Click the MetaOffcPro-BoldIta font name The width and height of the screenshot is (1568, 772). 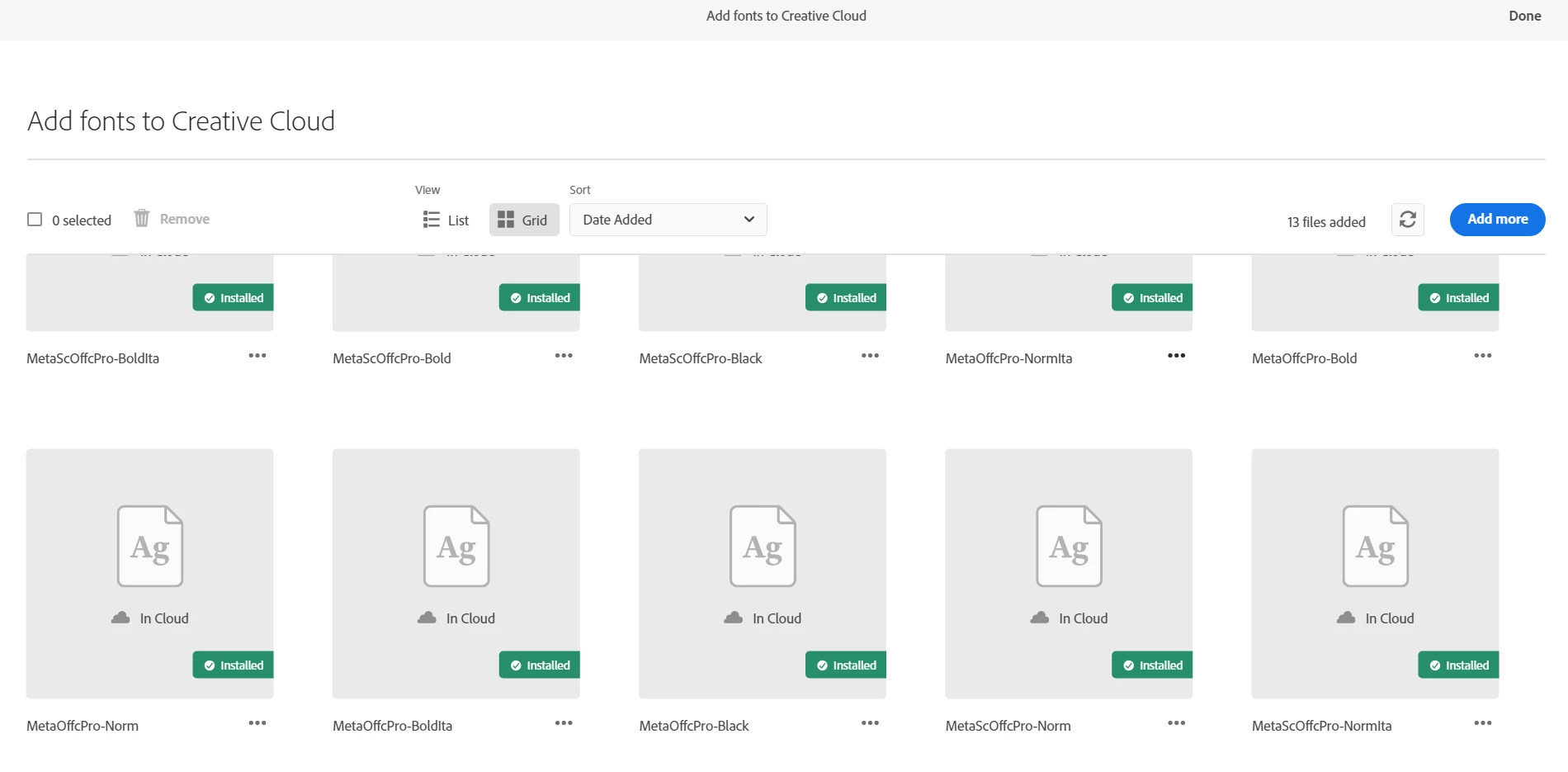[393, 726]
